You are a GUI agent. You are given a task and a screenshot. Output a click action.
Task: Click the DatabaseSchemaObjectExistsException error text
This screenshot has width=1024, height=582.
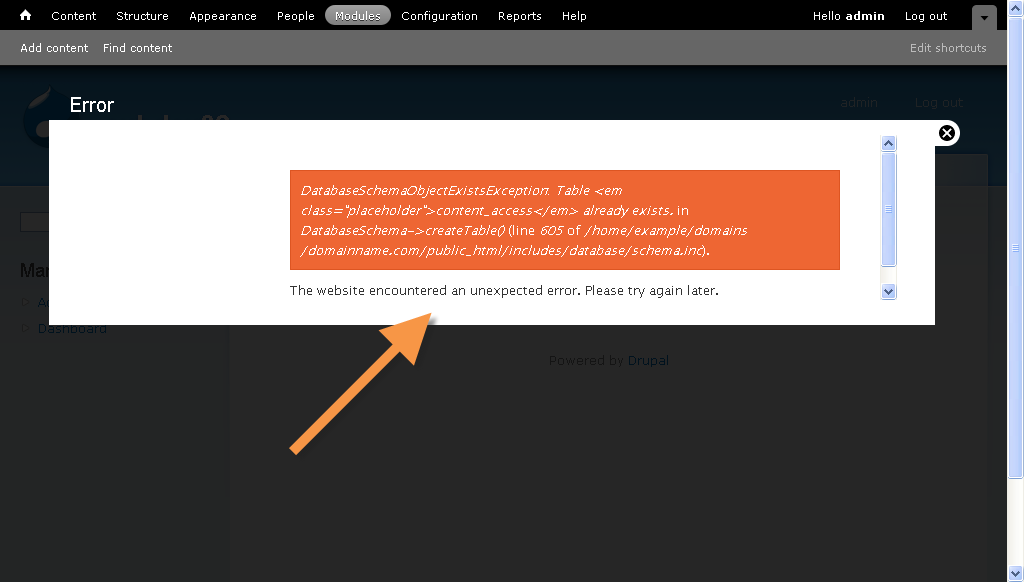coord(522,220)
